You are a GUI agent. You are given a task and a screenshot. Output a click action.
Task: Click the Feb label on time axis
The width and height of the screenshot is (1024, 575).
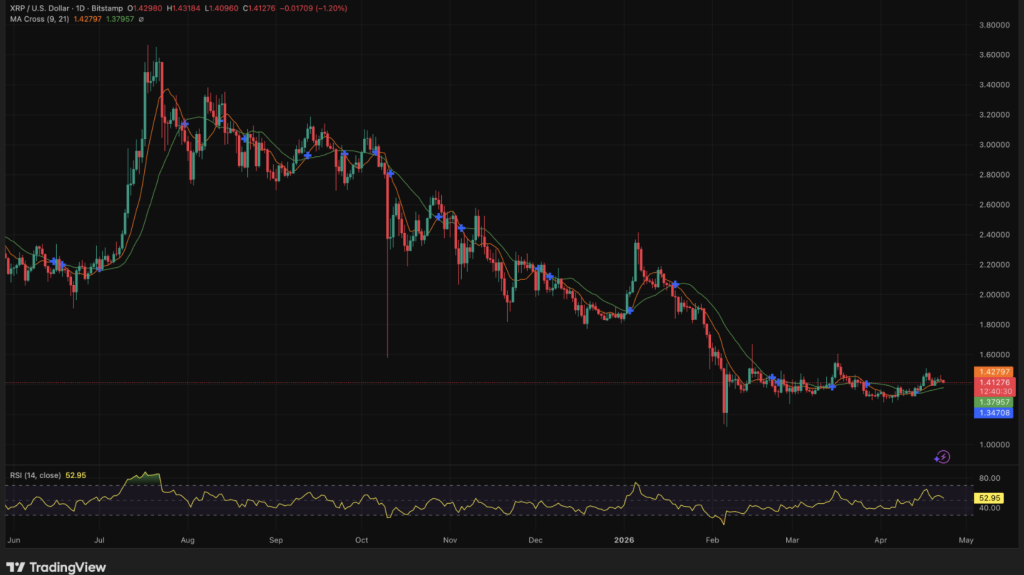[x=712, y=540]
